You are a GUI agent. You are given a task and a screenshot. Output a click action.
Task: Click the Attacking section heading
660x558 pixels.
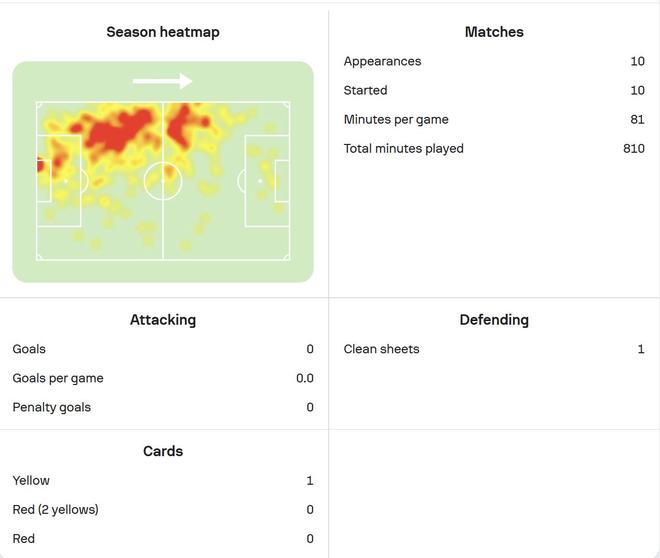[163, 320]
